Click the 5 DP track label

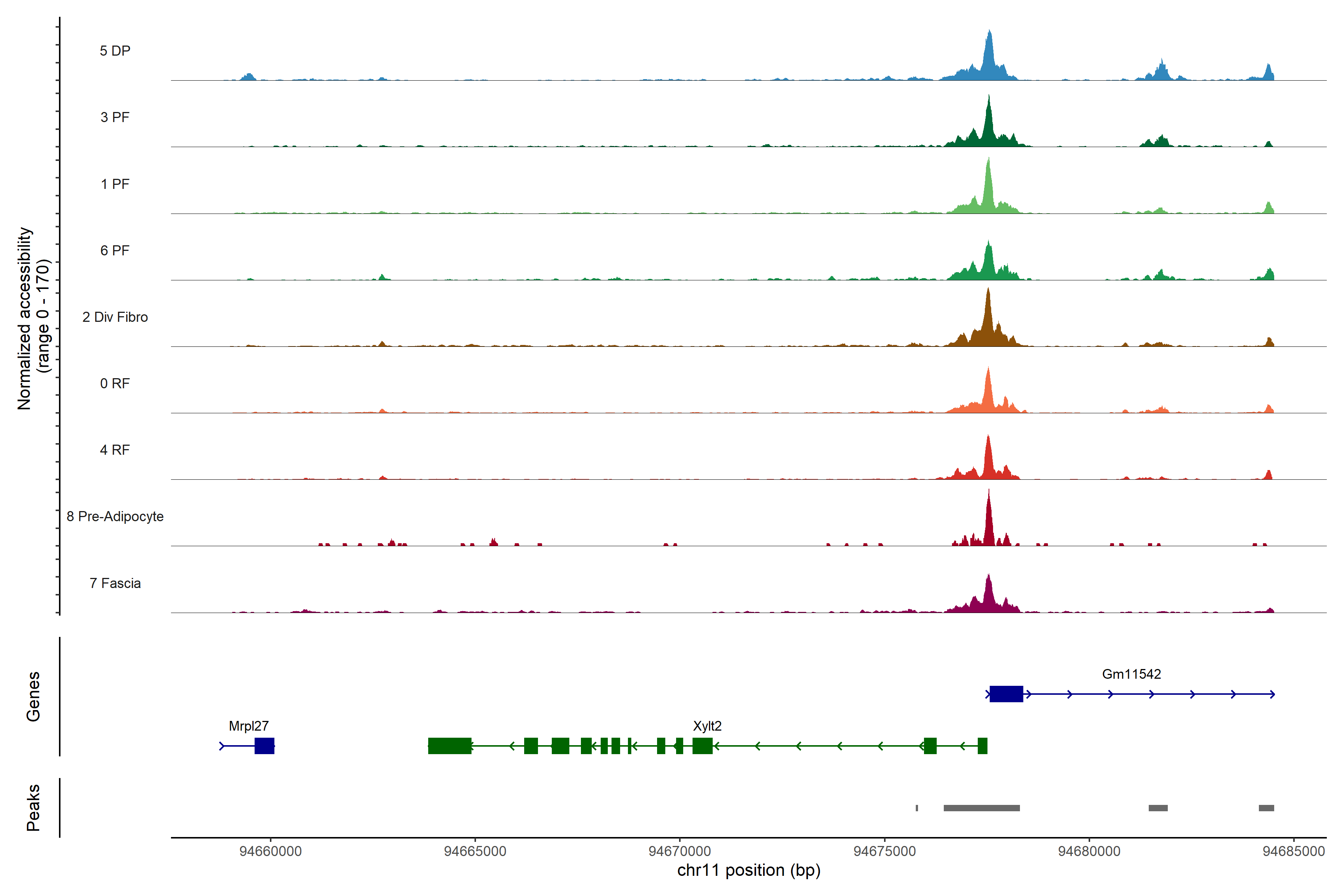tap(115, 51)
